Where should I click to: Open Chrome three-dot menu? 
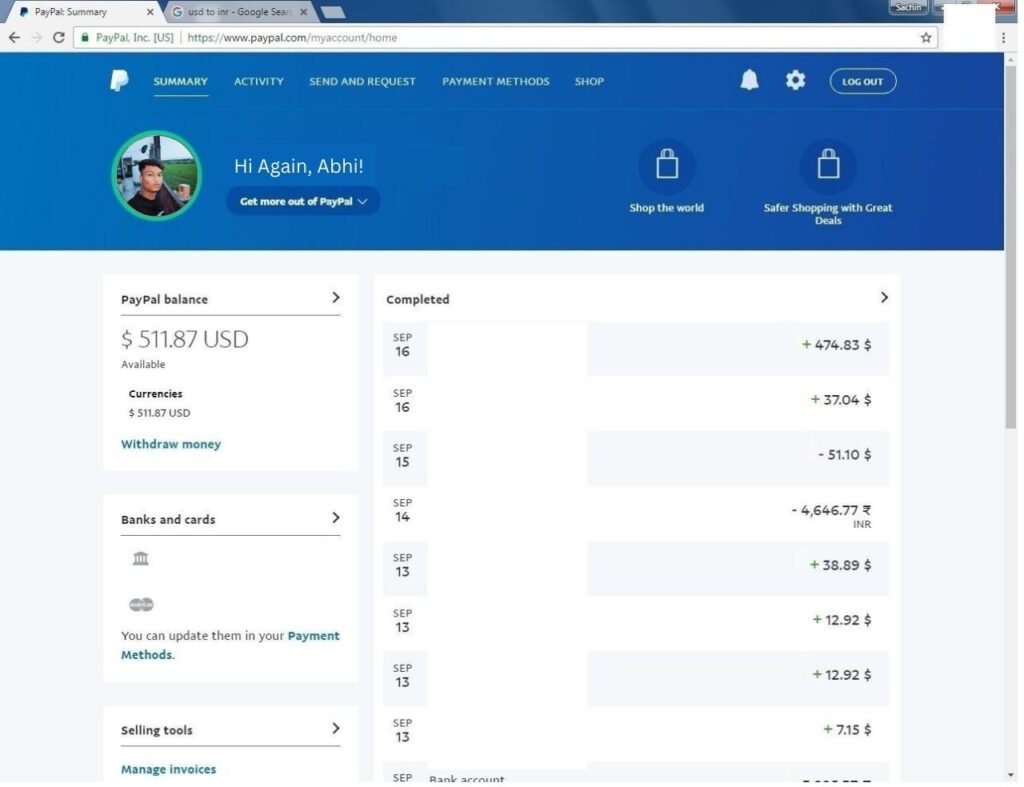click(x=1004, y=38)
